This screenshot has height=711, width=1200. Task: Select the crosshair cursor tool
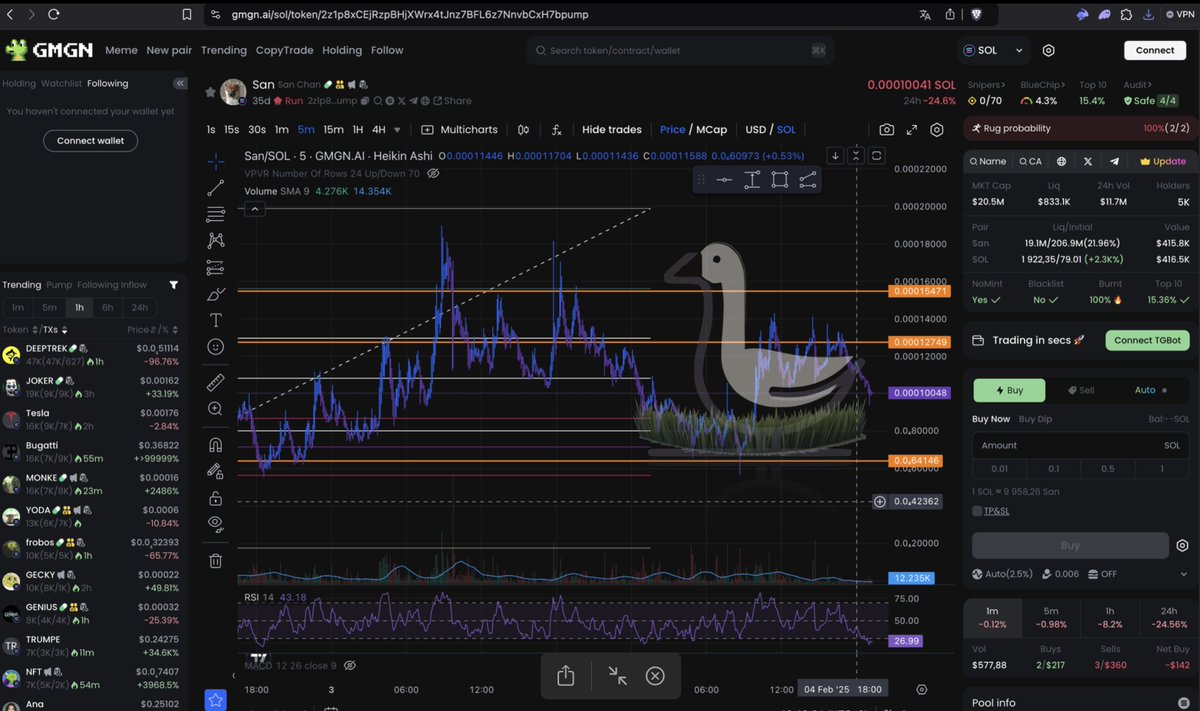click(215, 161)
